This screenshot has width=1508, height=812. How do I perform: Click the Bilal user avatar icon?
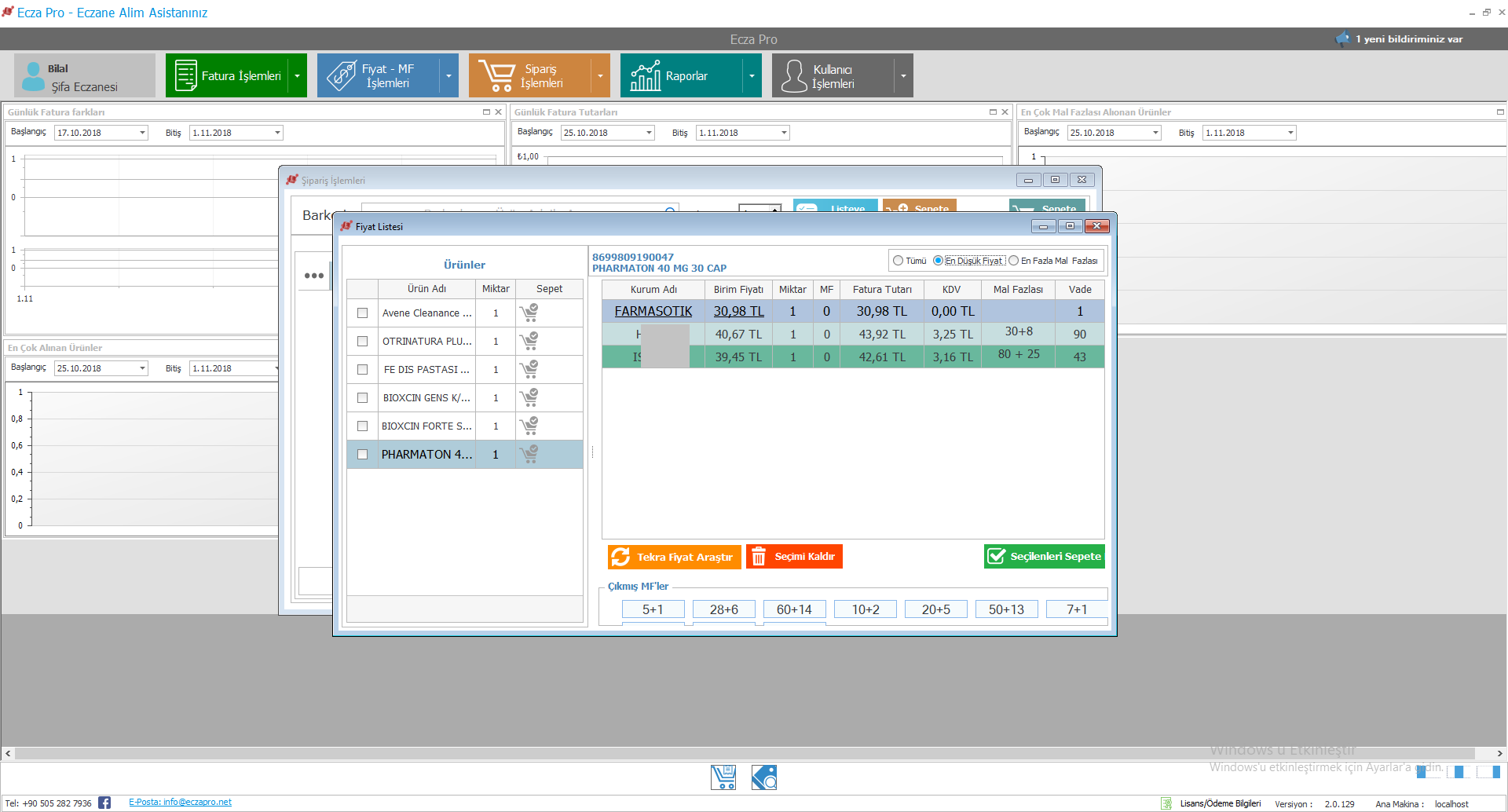coord(33,76)
